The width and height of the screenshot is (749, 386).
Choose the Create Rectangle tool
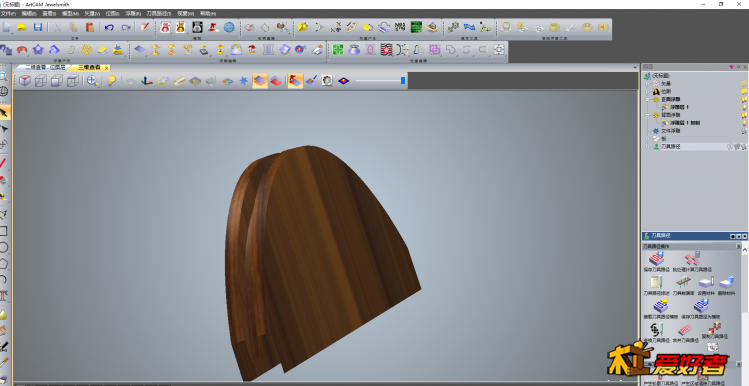coord(3,231)
